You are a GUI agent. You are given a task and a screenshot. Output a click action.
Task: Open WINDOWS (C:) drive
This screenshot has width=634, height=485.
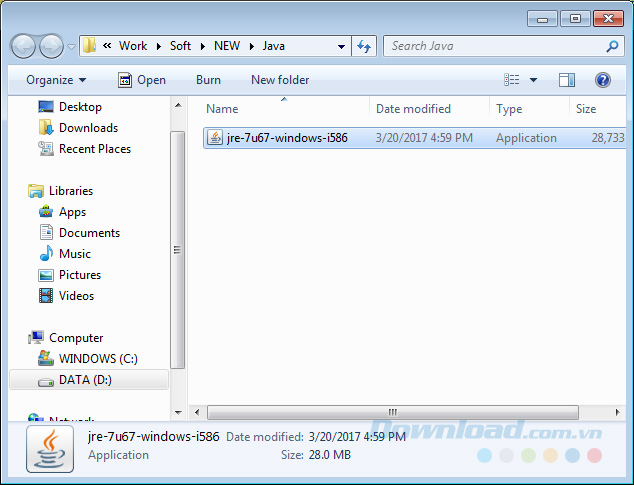pos(98,359)
